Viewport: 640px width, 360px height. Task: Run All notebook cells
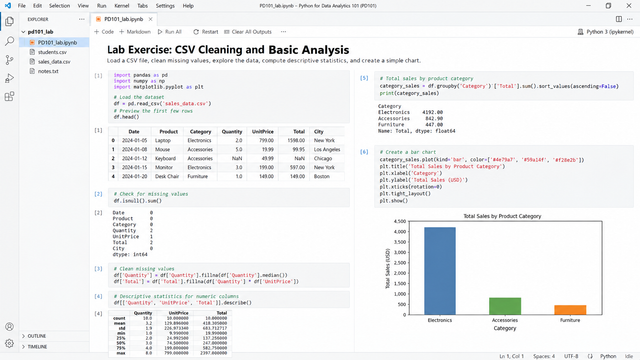169,32
